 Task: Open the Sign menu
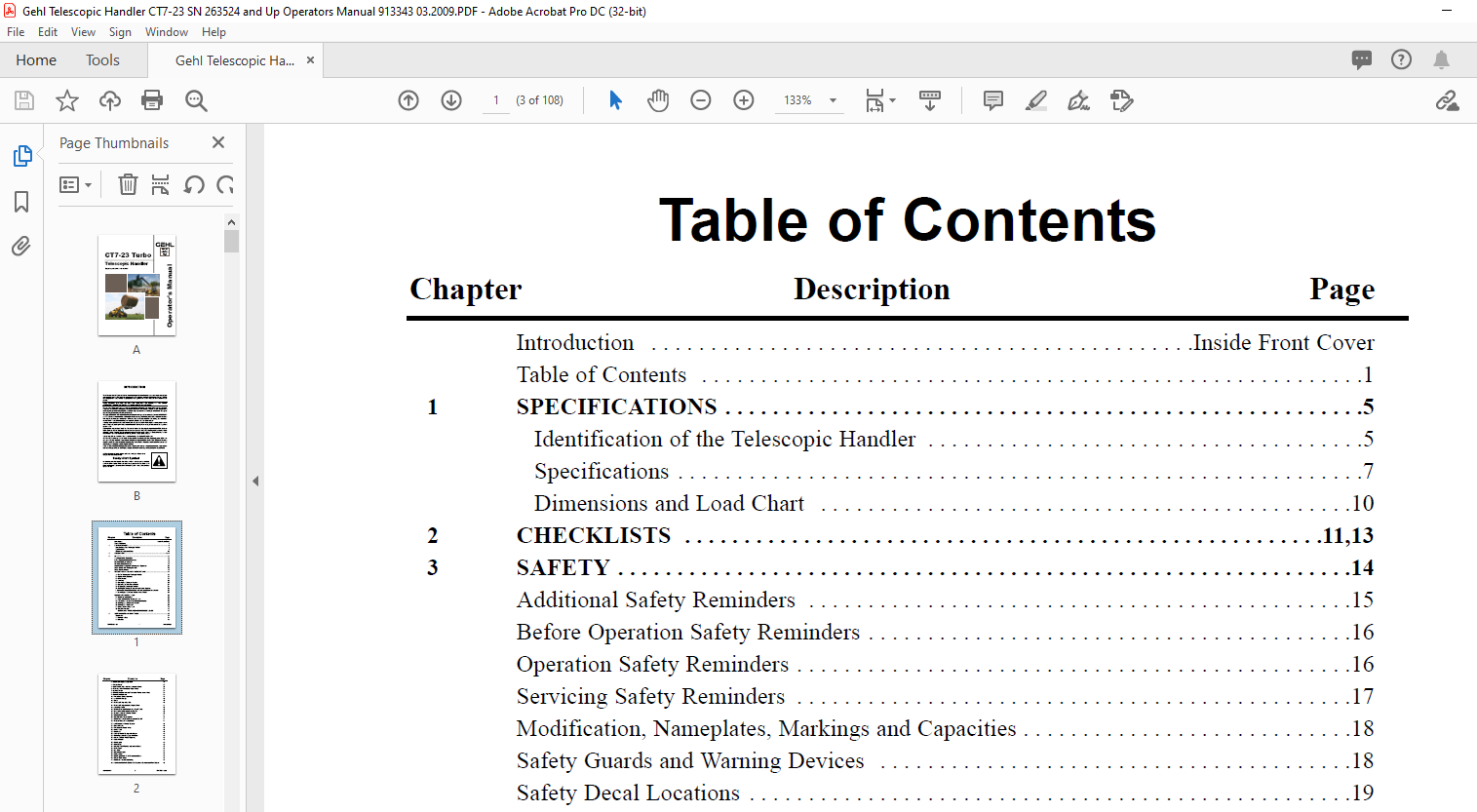point(120,32)
